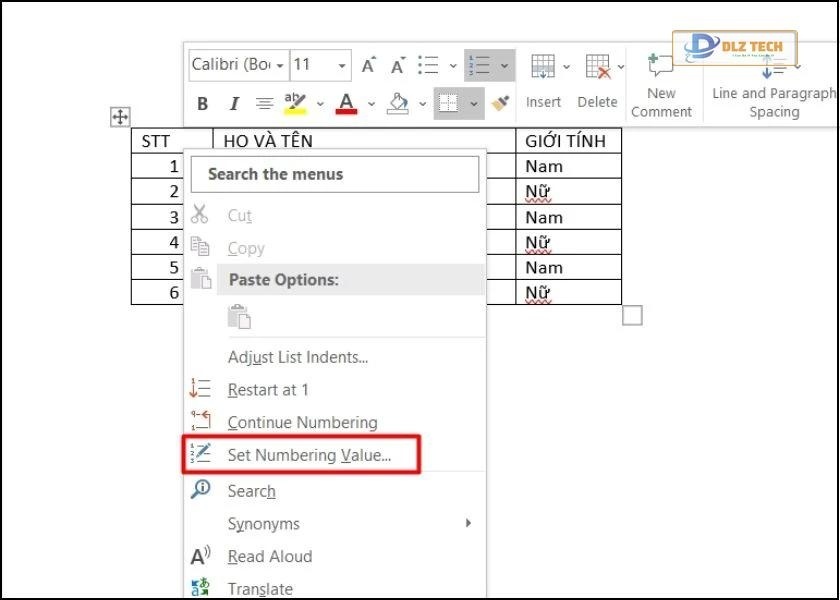This screenshot has width=840, height=600.
Task: Click the Increase Font Size icon
Action: 368,66
